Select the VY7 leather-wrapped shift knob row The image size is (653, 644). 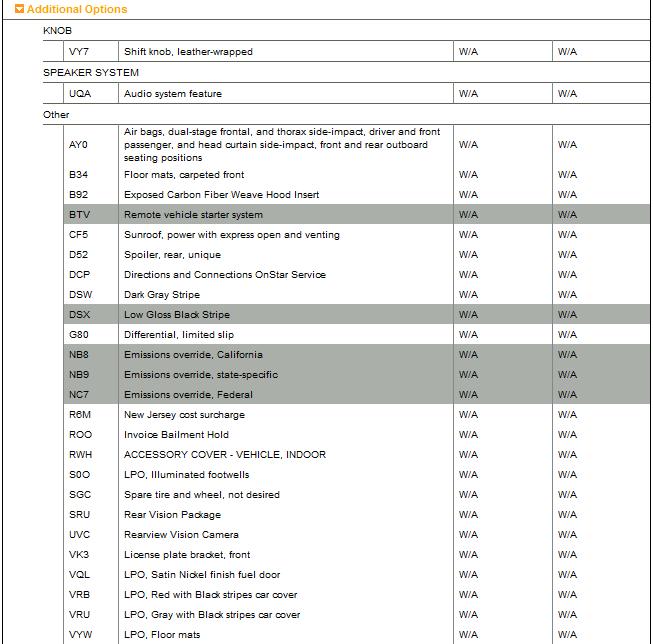188,52
